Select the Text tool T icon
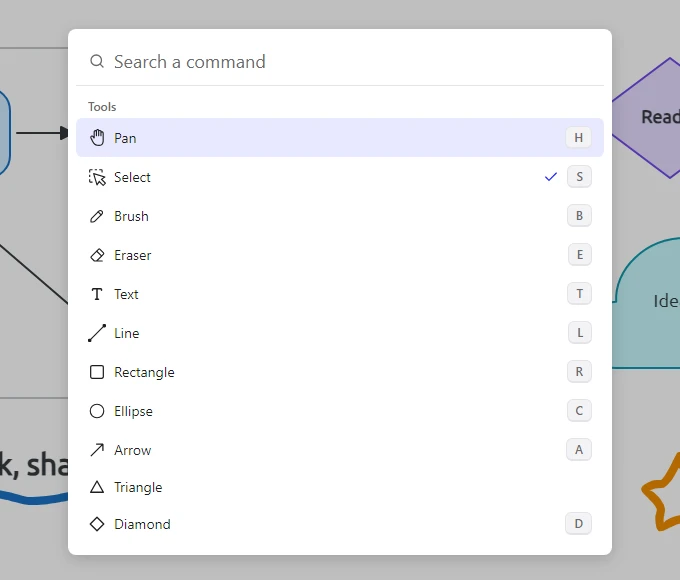The width and height of the screenshot is (680, 580). (97, 294)
